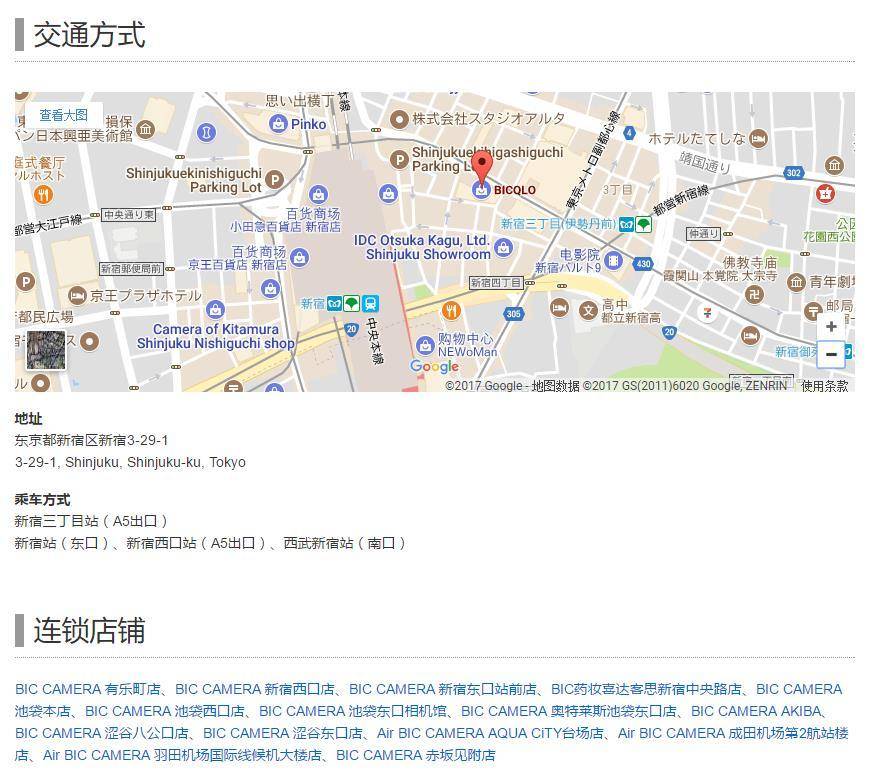Select the 損保ジャパン日本興亜美術館 museum icon
Image resolution: width=871 pixels, height=774 pixels.
(x=146, y=129)
